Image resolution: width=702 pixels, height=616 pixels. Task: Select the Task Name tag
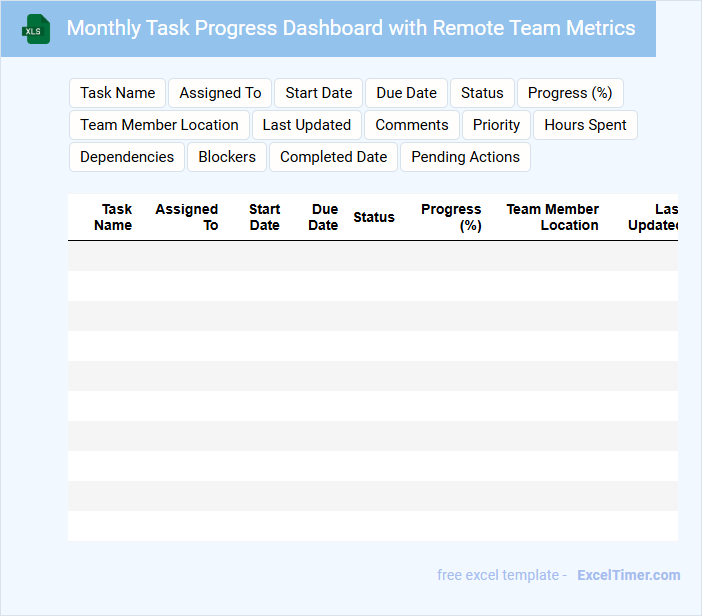[x=117, y=93]
